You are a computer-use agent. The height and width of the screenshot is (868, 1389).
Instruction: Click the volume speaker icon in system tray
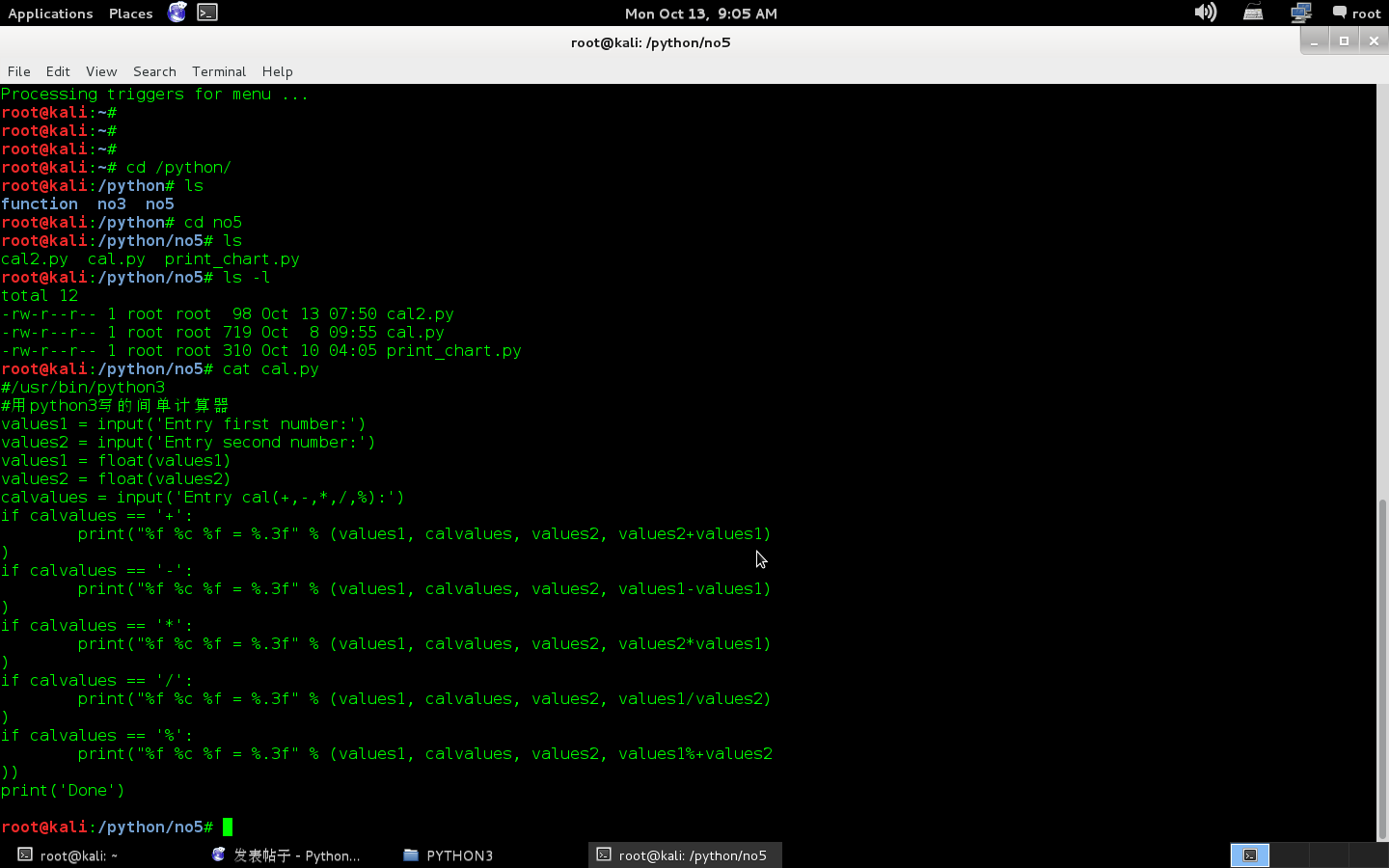(1206, 13)
